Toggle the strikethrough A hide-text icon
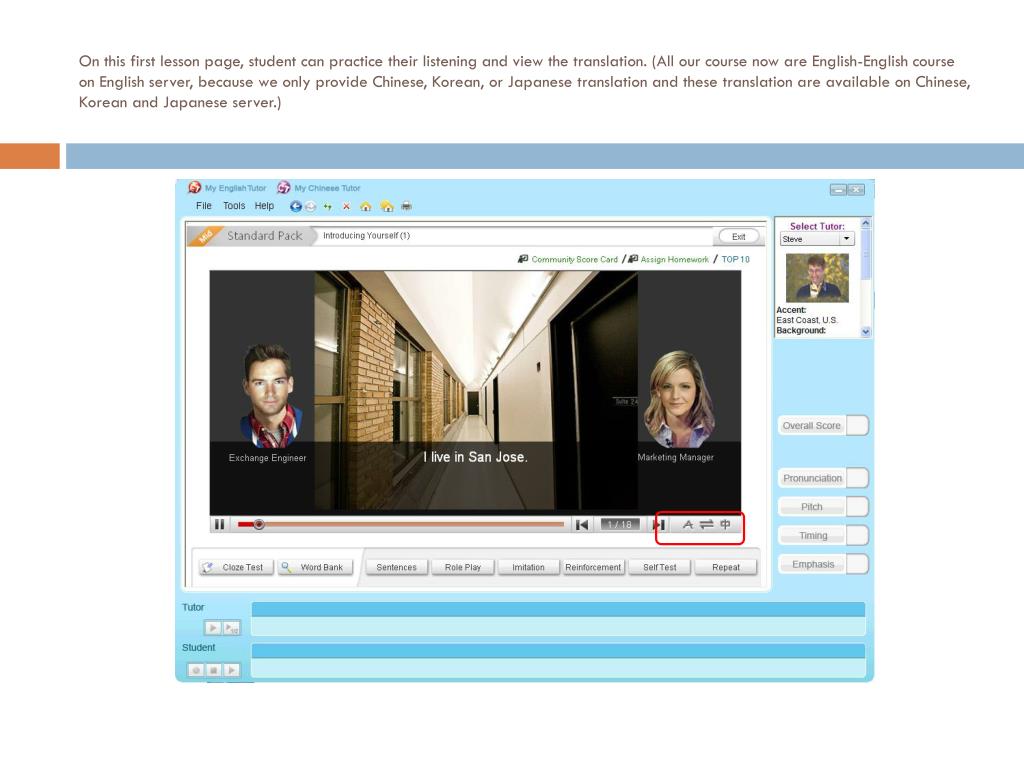 (687, 524)
